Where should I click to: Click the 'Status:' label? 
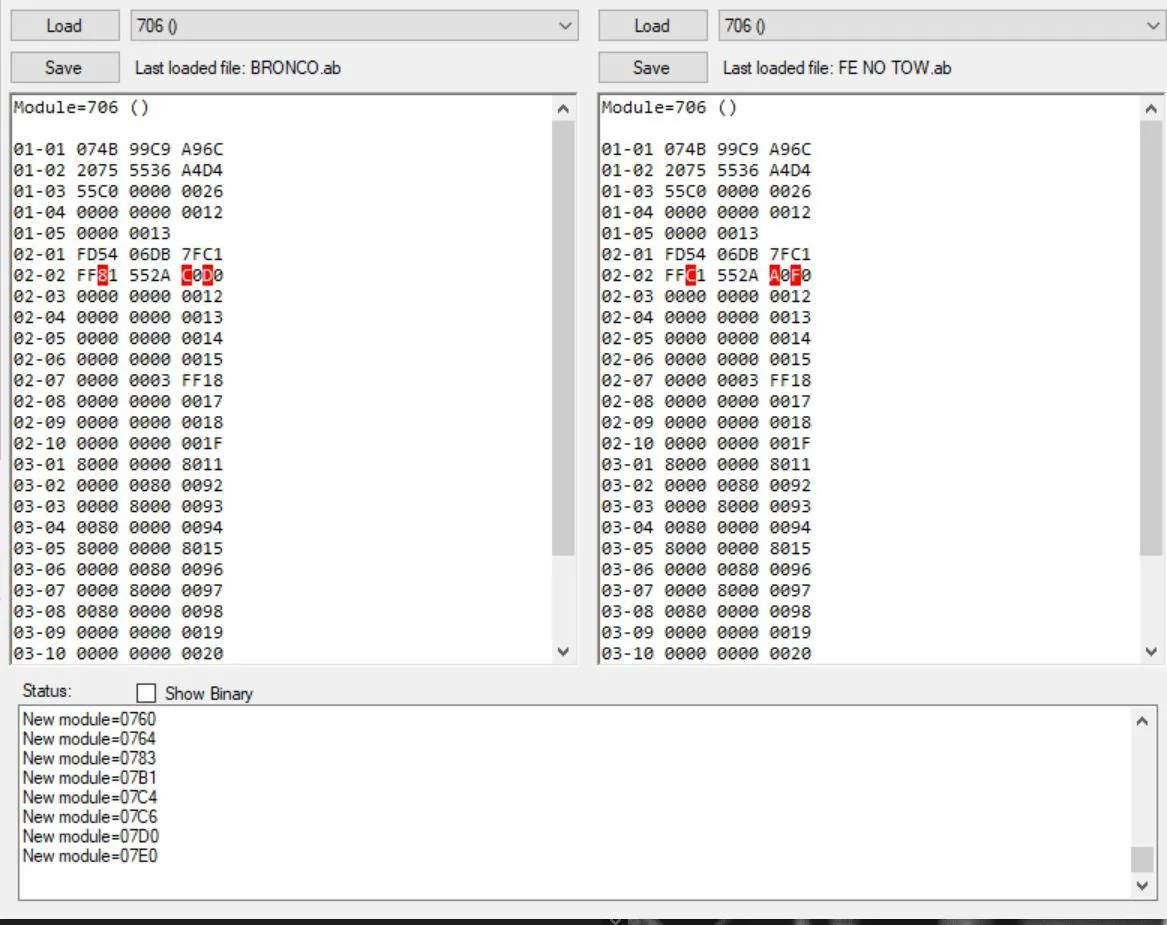[47, 691]
